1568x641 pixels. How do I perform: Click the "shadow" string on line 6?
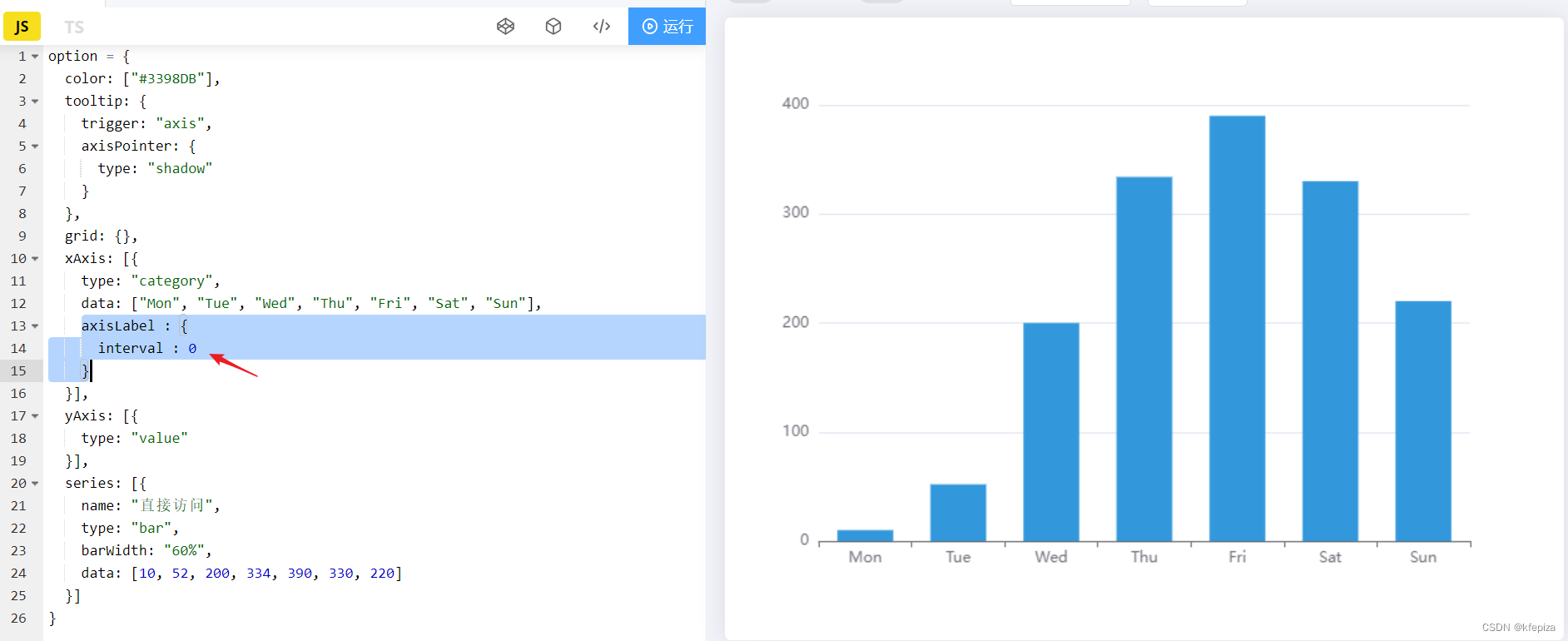(180, 169)
